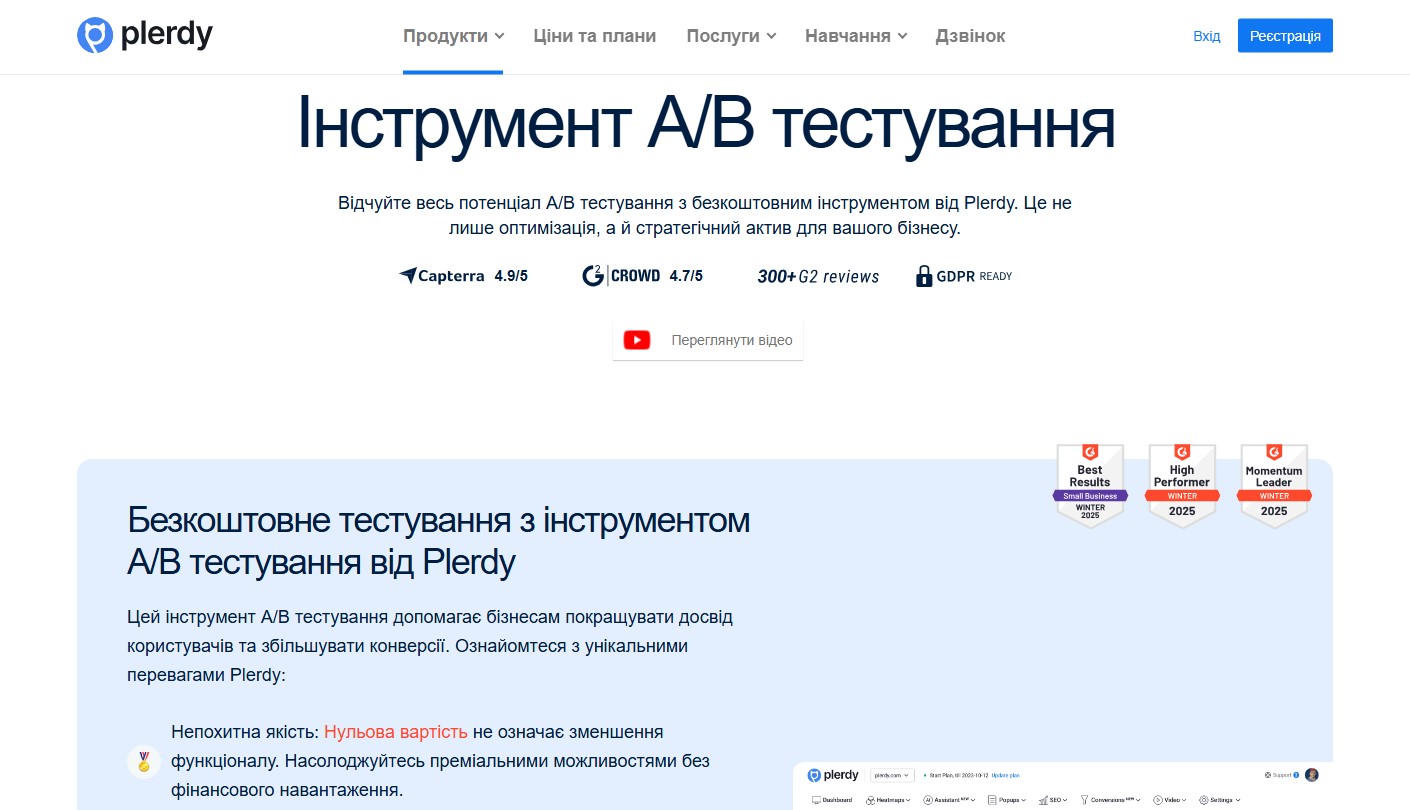Click the Plerdy logo inside the dashboard preview
Viewport: 1410px width, 810px height.
point(833,775)
